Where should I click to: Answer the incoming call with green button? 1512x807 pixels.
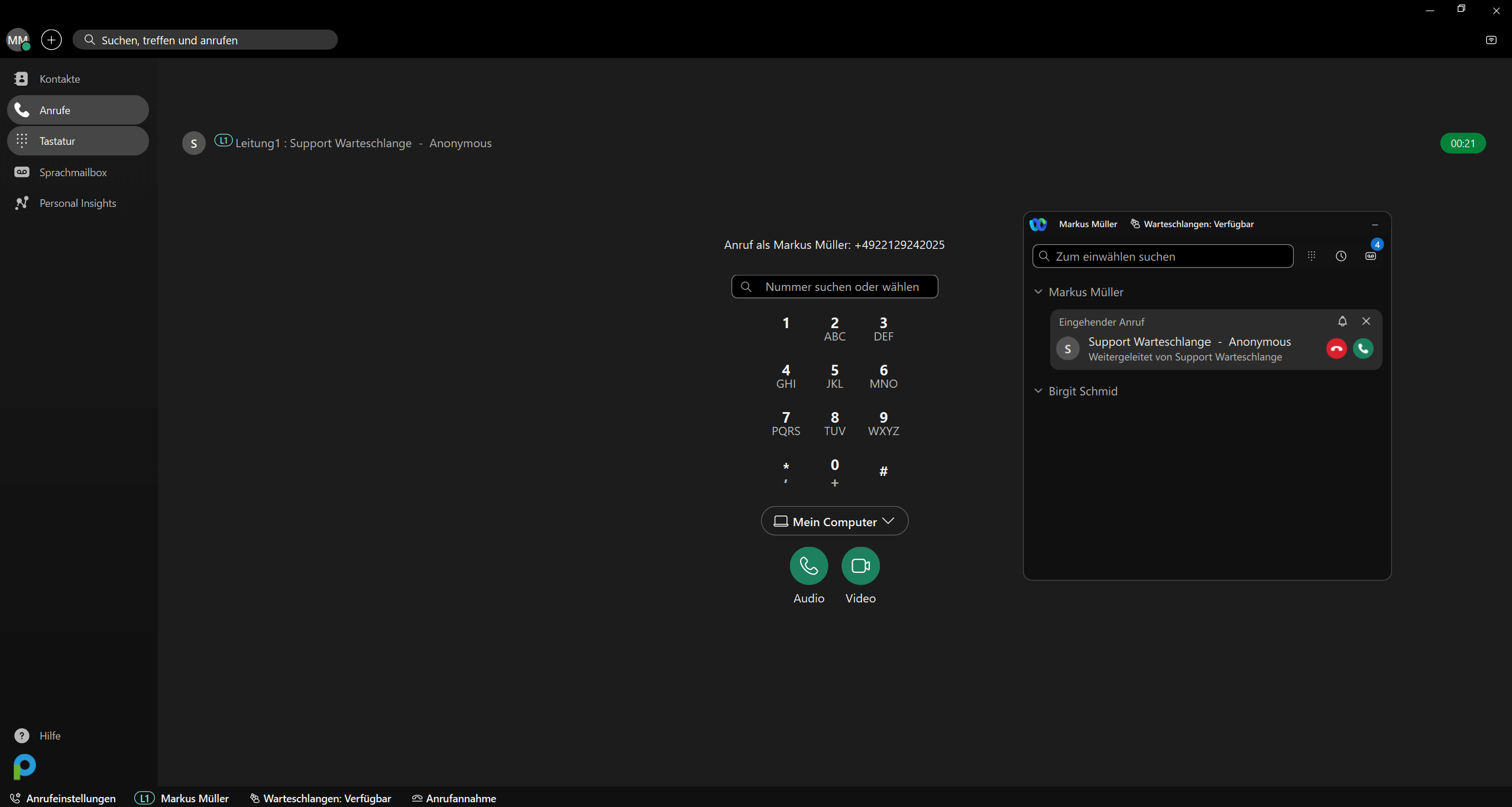point(1363,349)
